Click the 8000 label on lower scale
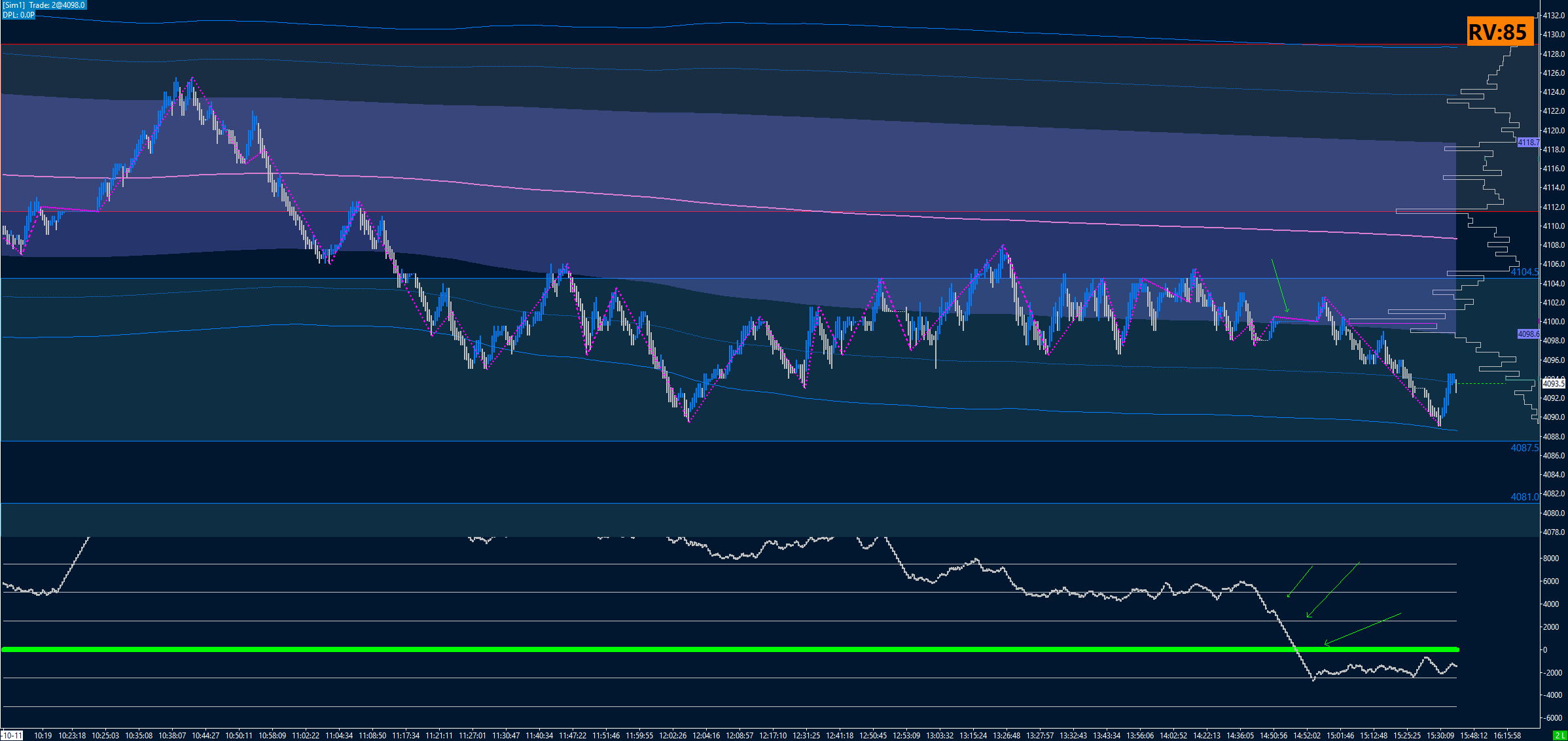 pos(1550,559)
